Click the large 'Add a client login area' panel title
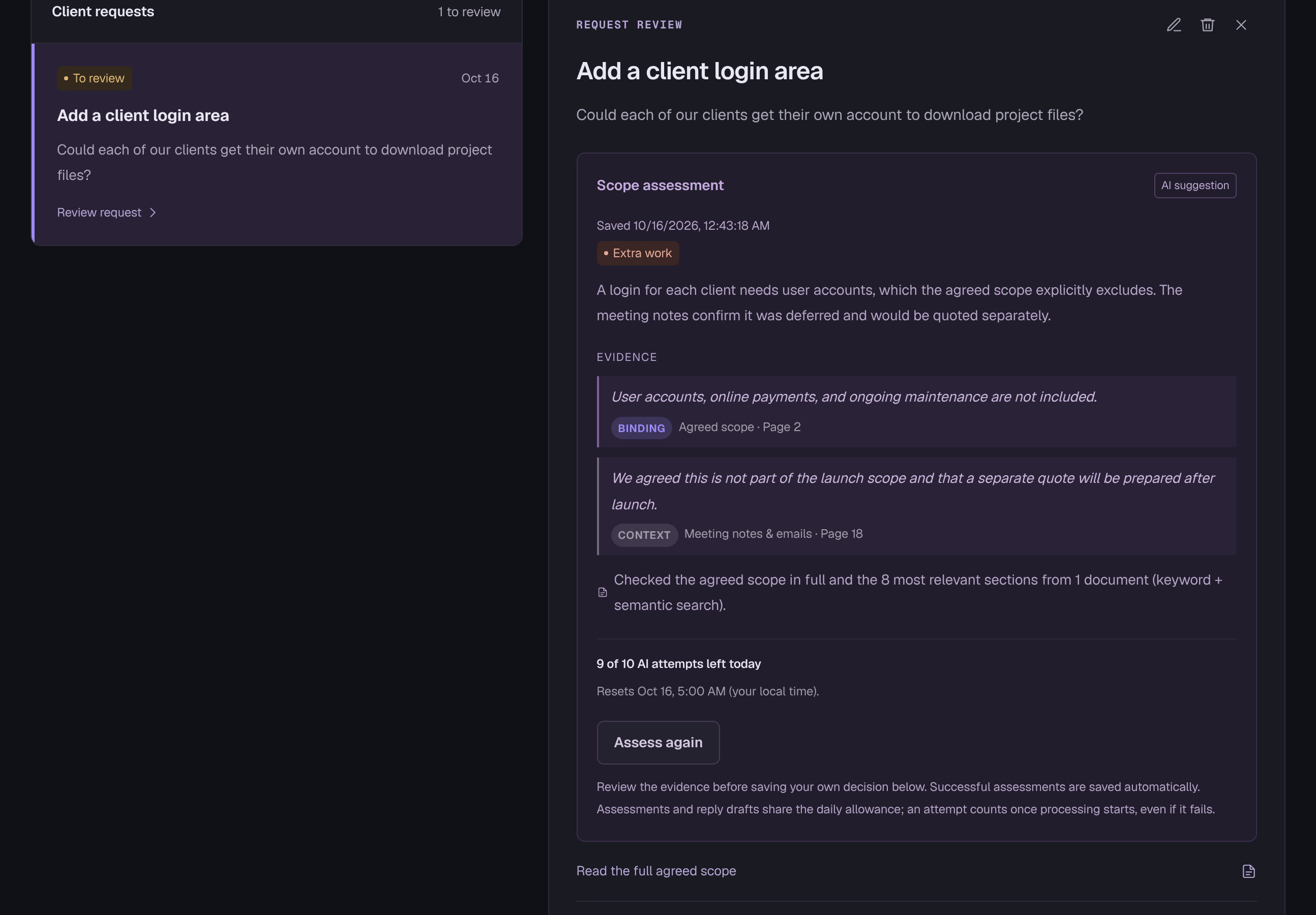Screen dimensions: 1316x915 tap(700, 71)
